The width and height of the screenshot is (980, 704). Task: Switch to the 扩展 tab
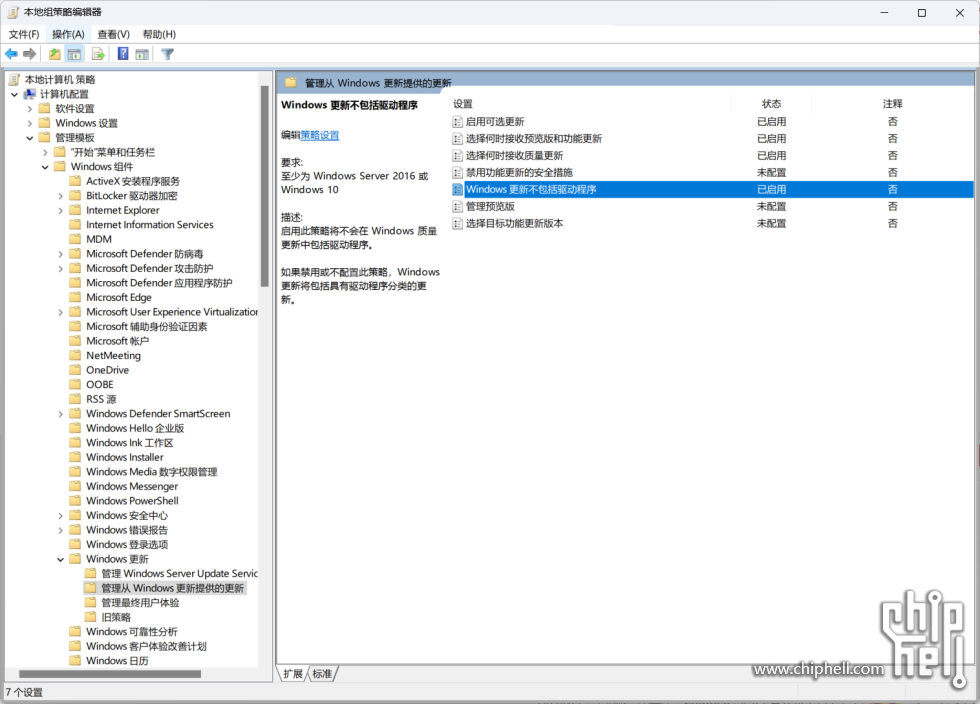(x=292, y=674)
